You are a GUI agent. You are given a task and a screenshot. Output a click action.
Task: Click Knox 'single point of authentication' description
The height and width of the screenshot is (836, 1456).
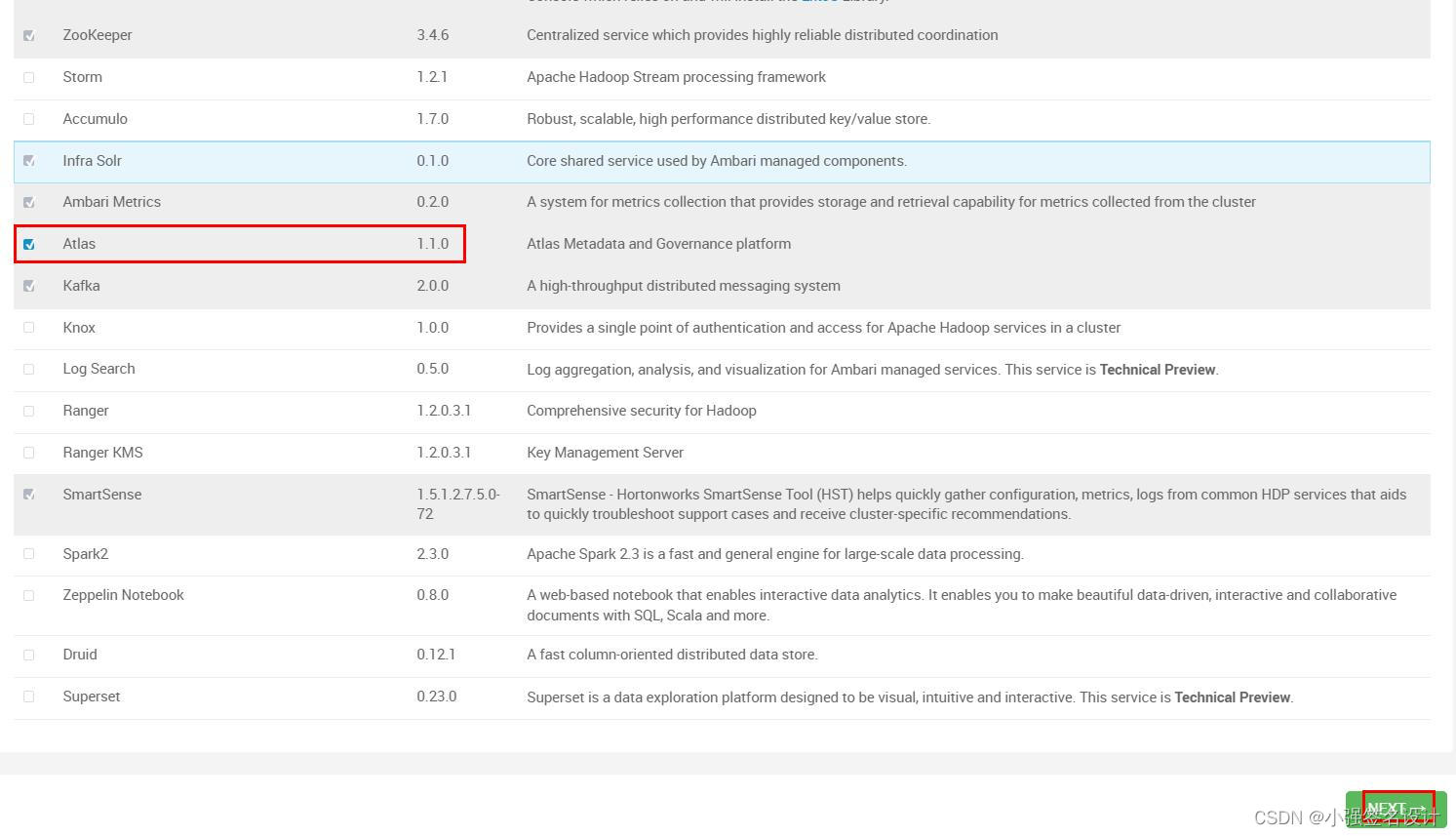[824, 328]
